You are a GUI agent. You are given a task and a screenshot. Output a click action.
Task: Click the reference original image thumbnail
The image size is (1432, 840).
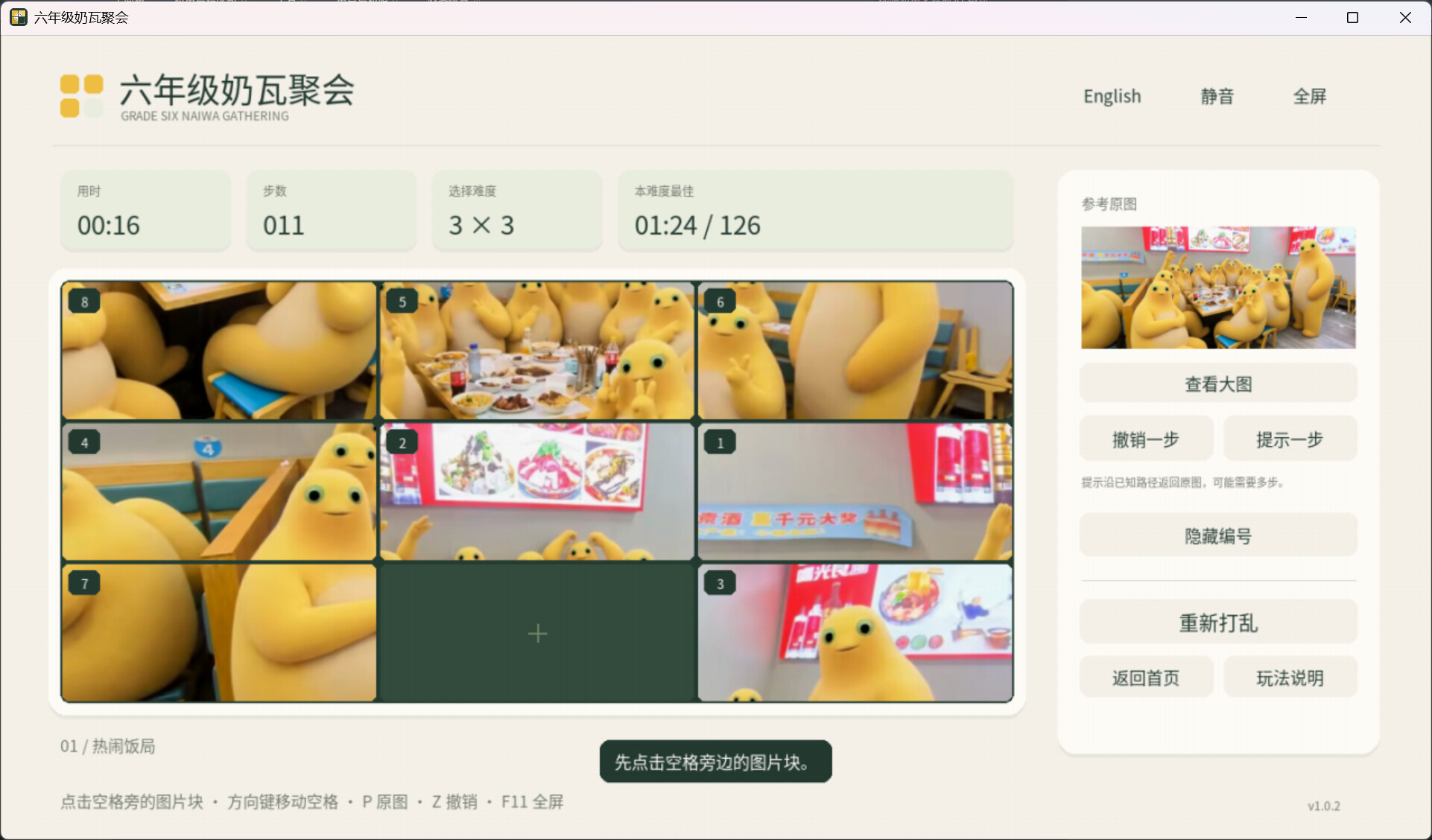click(1218, 287)
